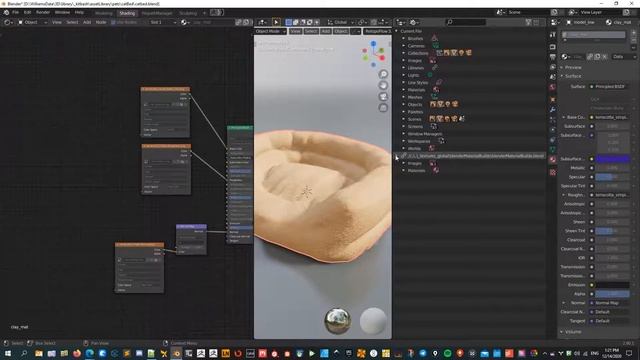Expand the Cameras entry in outliner

click(404, 46)
